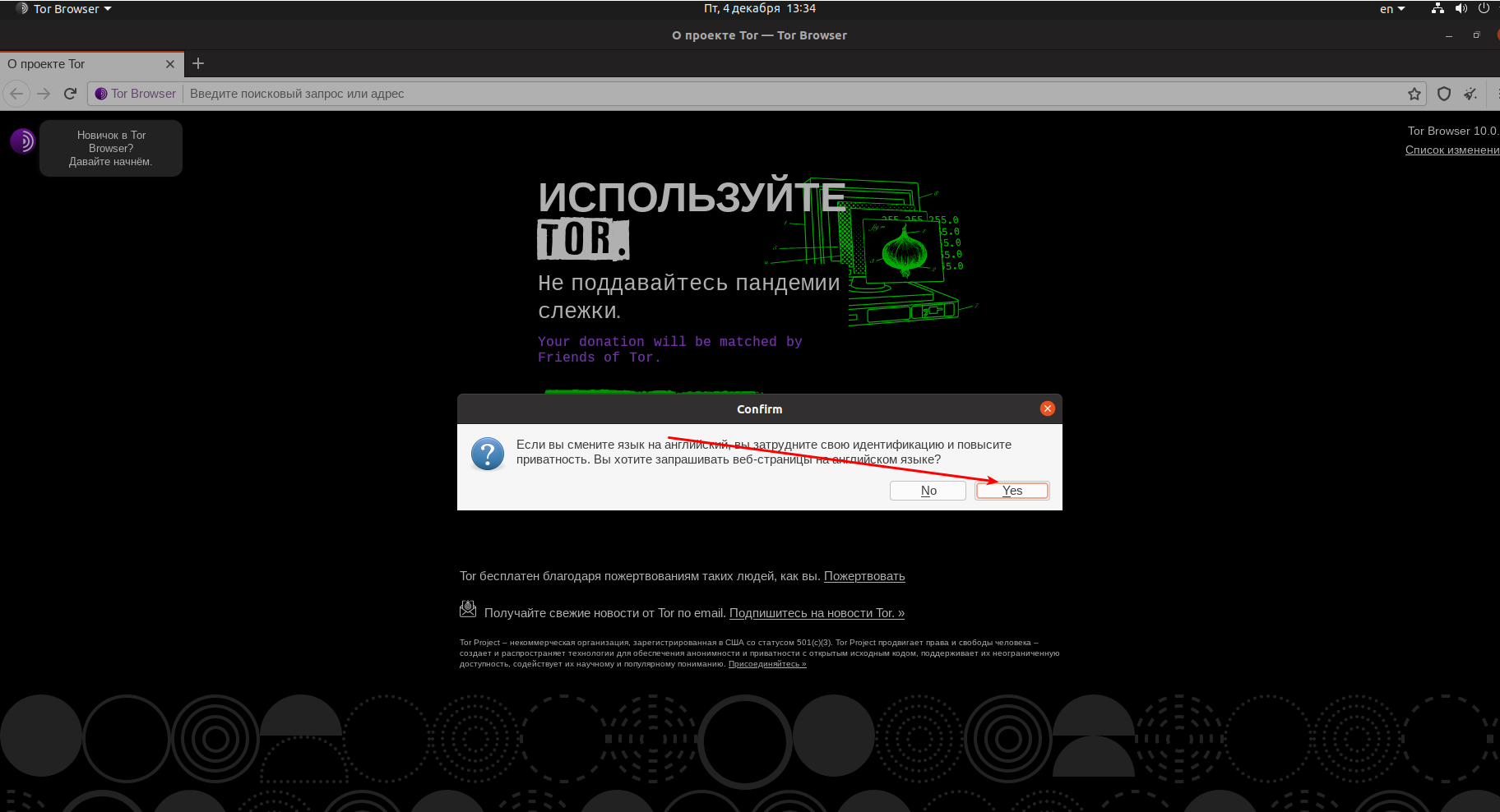The width and height of the screenshot is (1500, 812).
Task: Click the 'ИСПОЛЬЗУЙТЕ TOR.' banner heading
Action: pos(692,219)
